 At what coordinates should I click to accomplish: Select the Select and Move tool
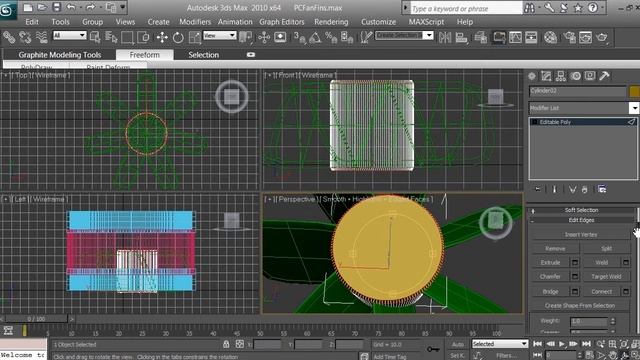pos(162,38)
